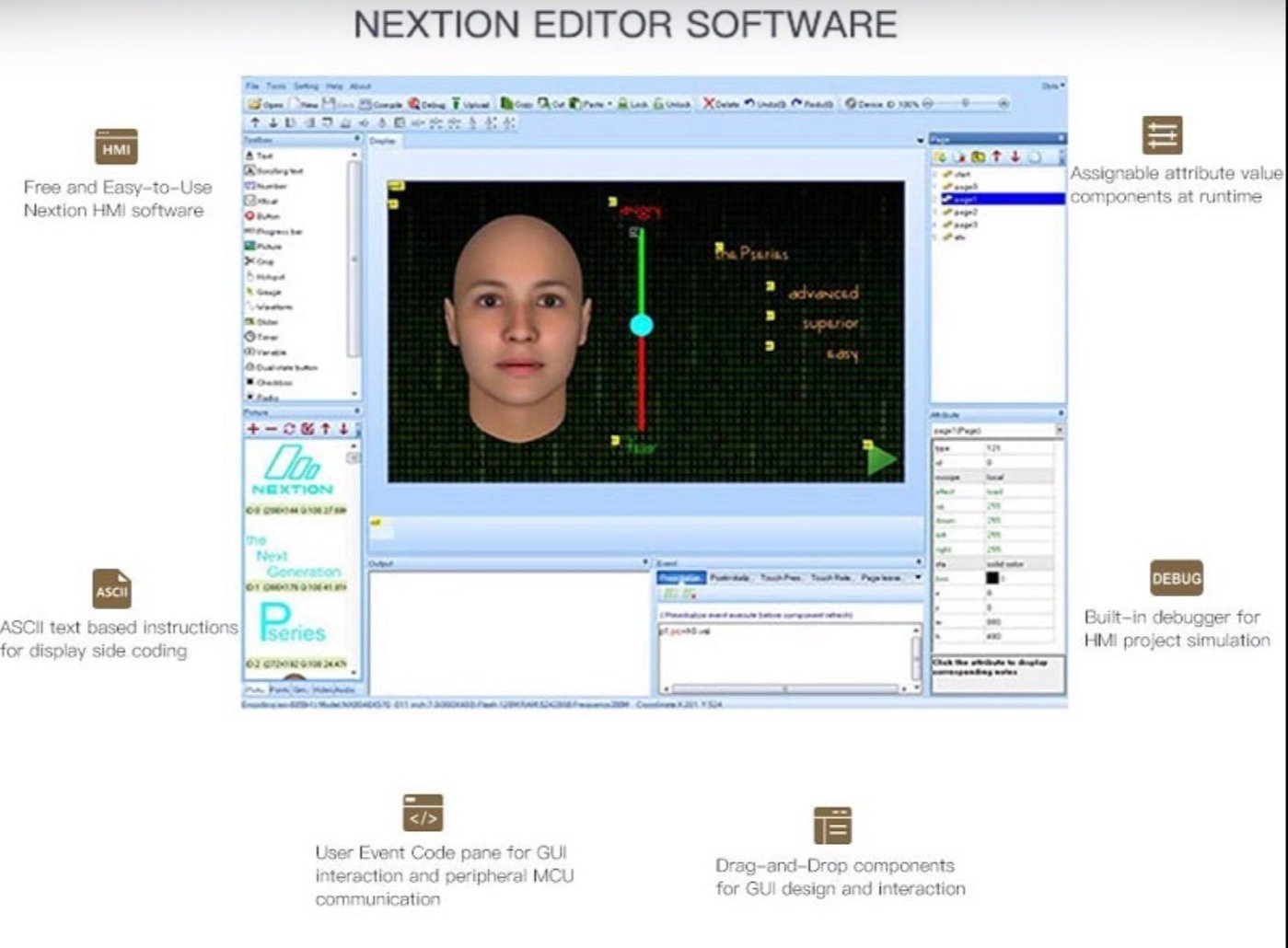This screenshot has height=948, width=1288.
Task: Choose the Checkbox component in Toolbox
Action: 271,382
